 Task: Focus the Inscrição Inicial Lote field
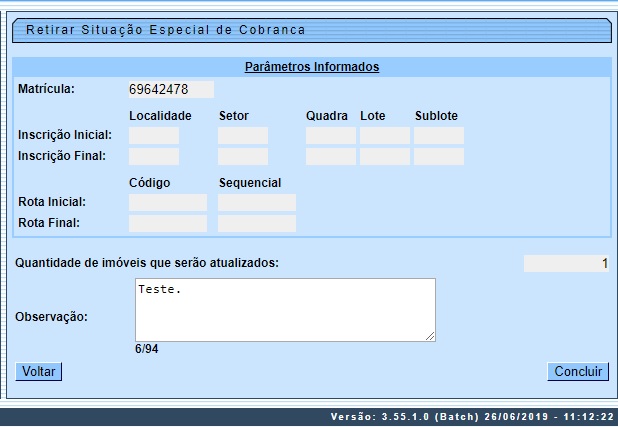(x=385, y=135)
